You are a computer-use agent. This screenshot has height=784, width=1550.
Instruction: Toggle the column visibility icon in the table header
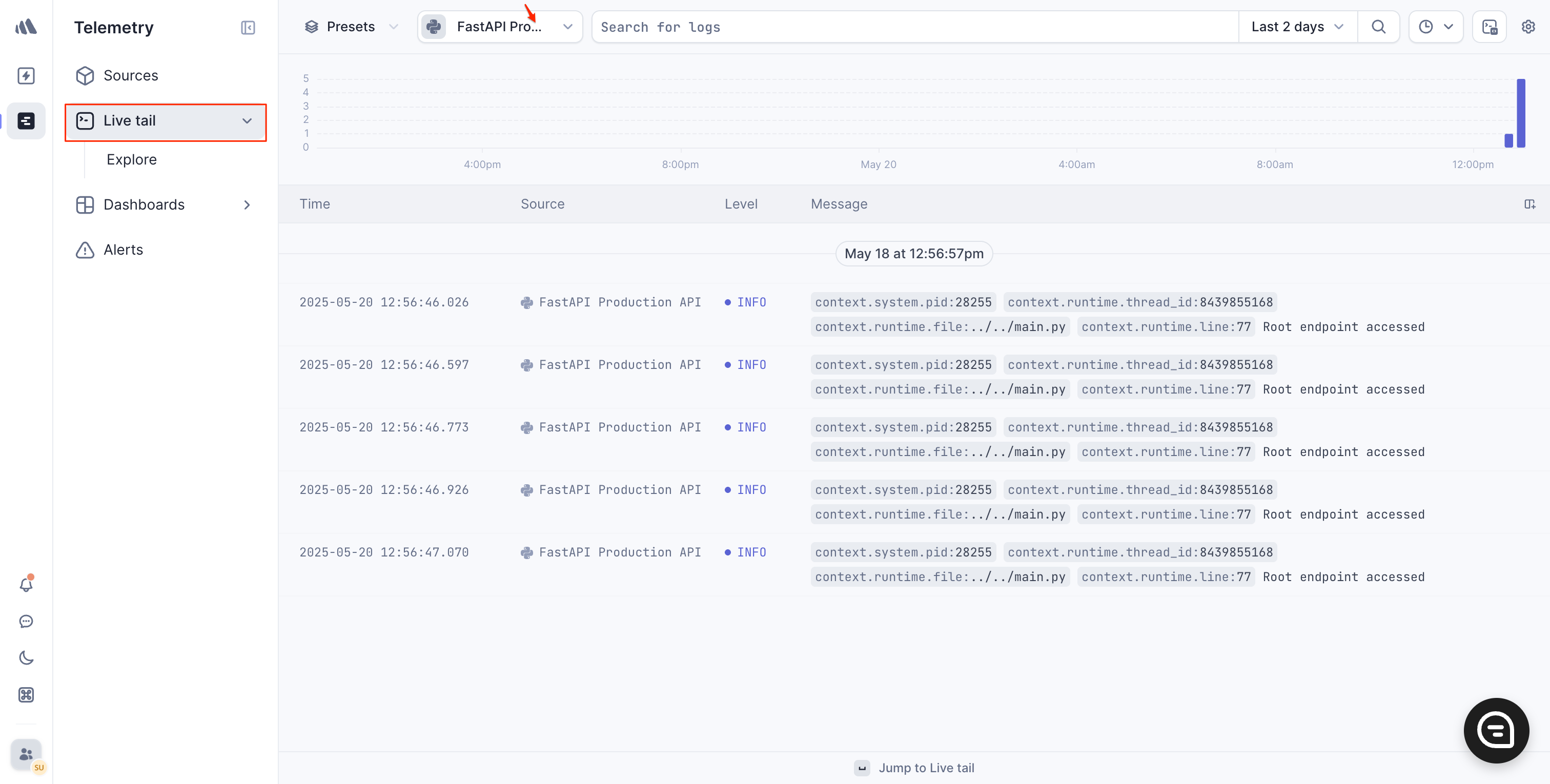(x=1530, y=204)
